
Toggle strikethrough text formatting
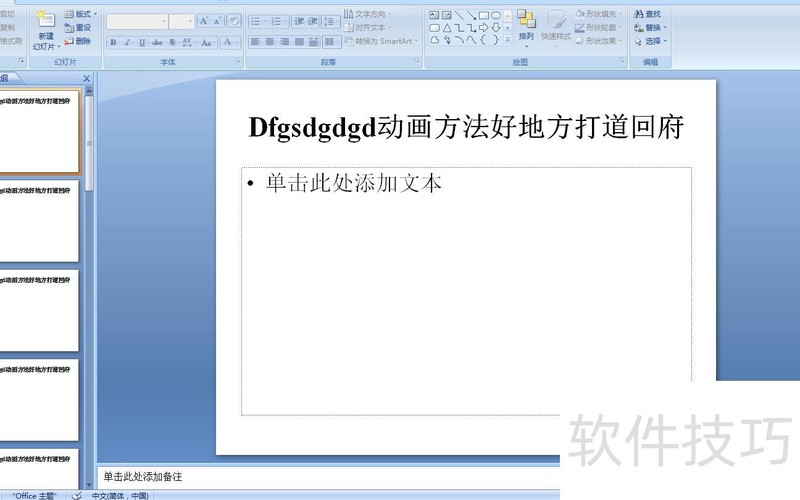tap(158, 43)
